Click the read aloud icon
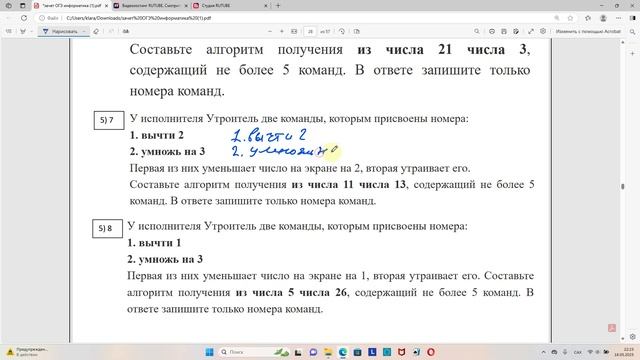The width and height of the screenshot is (640, 360). [126, 31]
